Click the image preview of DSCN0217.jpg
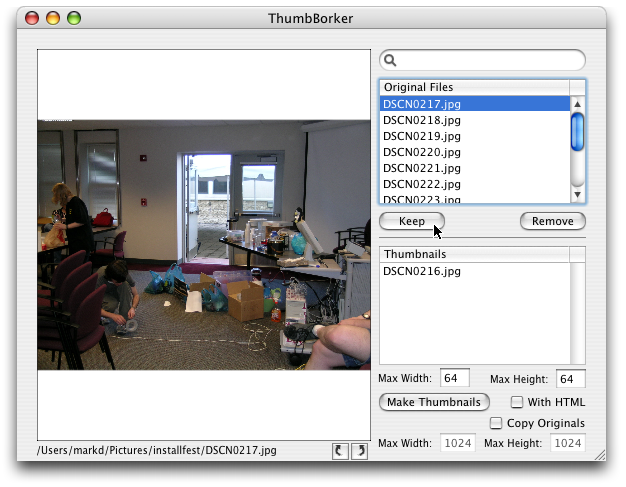 pos(204,245)
